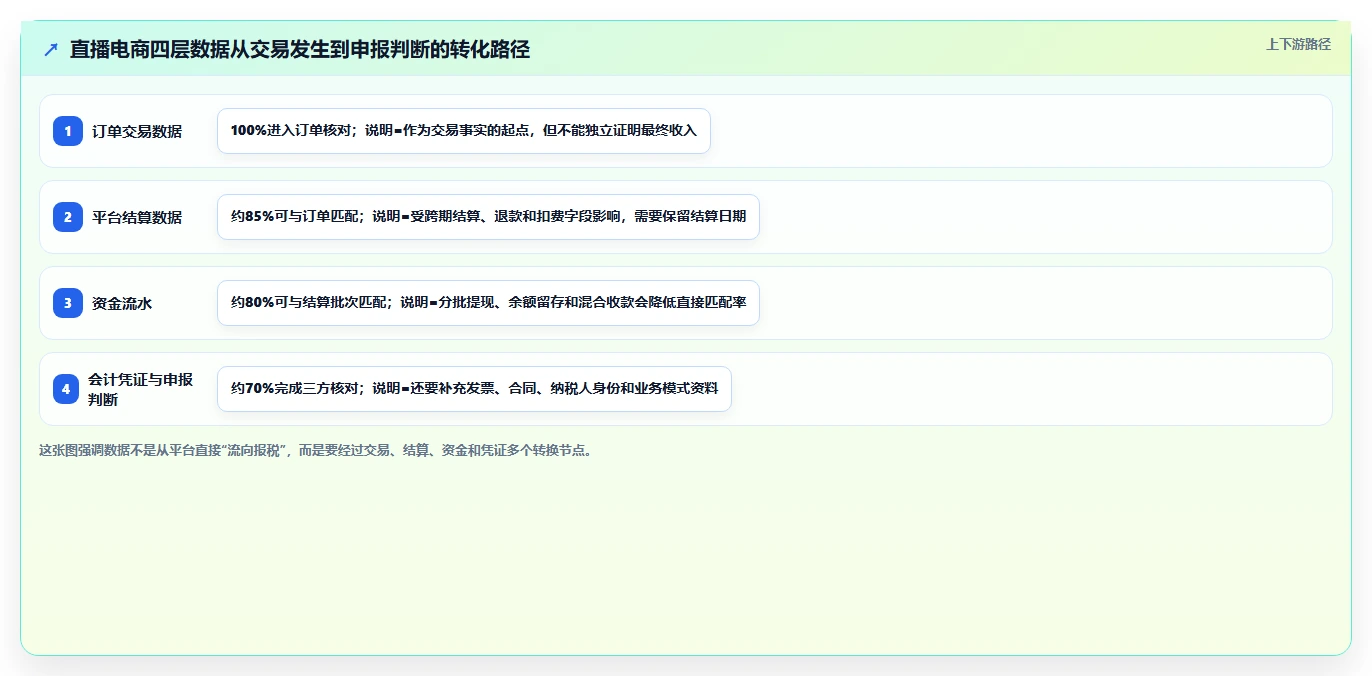Select the 会计凭证与申报判断 label
Screen dimensions: 1372x676
[x=140, y=389]
